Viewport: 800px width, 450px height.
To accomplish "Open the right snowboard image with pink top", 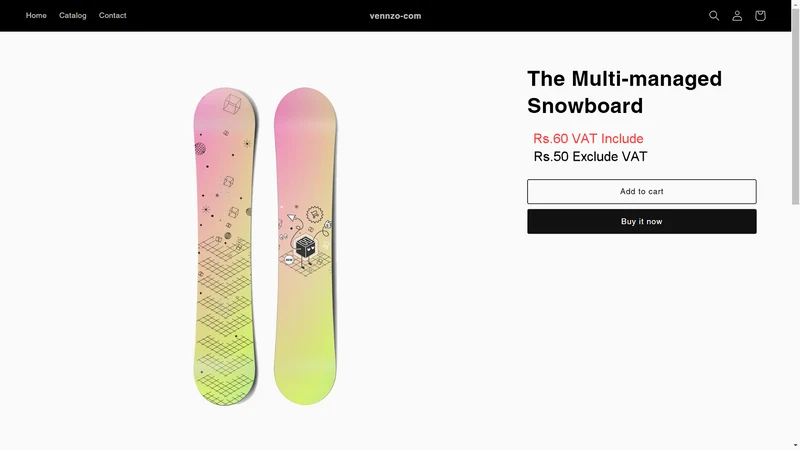I will pyautogui.click(x=305, y=246).
